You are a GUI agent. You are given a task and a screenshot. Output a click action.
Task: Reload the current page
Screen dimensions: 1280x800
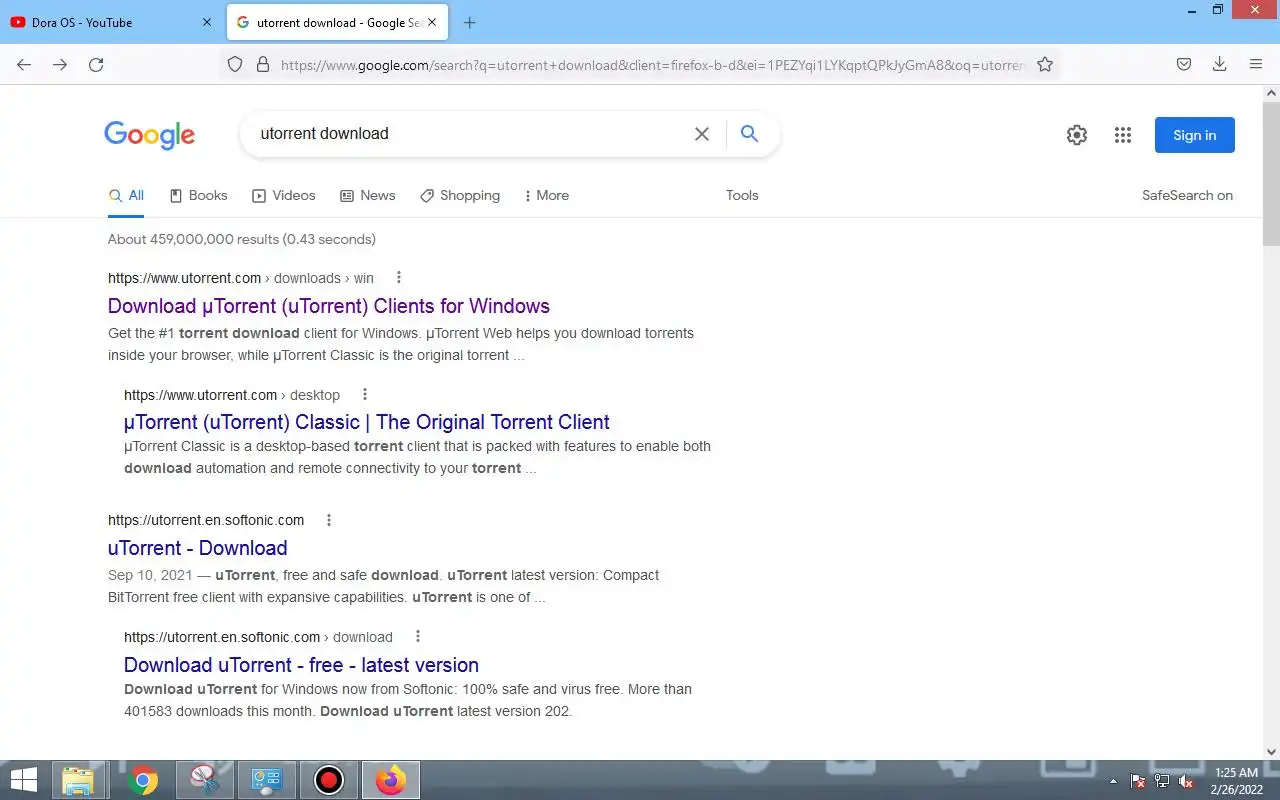click(x=96, y=64)
